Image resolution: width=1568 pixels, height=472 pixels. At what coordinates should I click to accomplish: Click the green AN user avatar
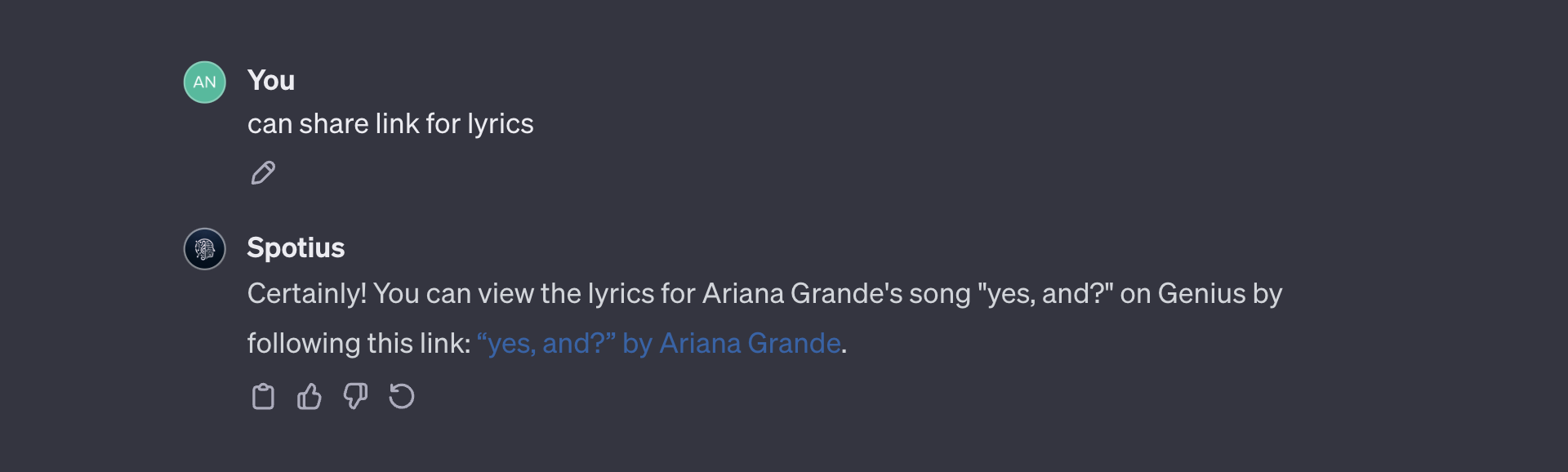(x=204, y=82)
